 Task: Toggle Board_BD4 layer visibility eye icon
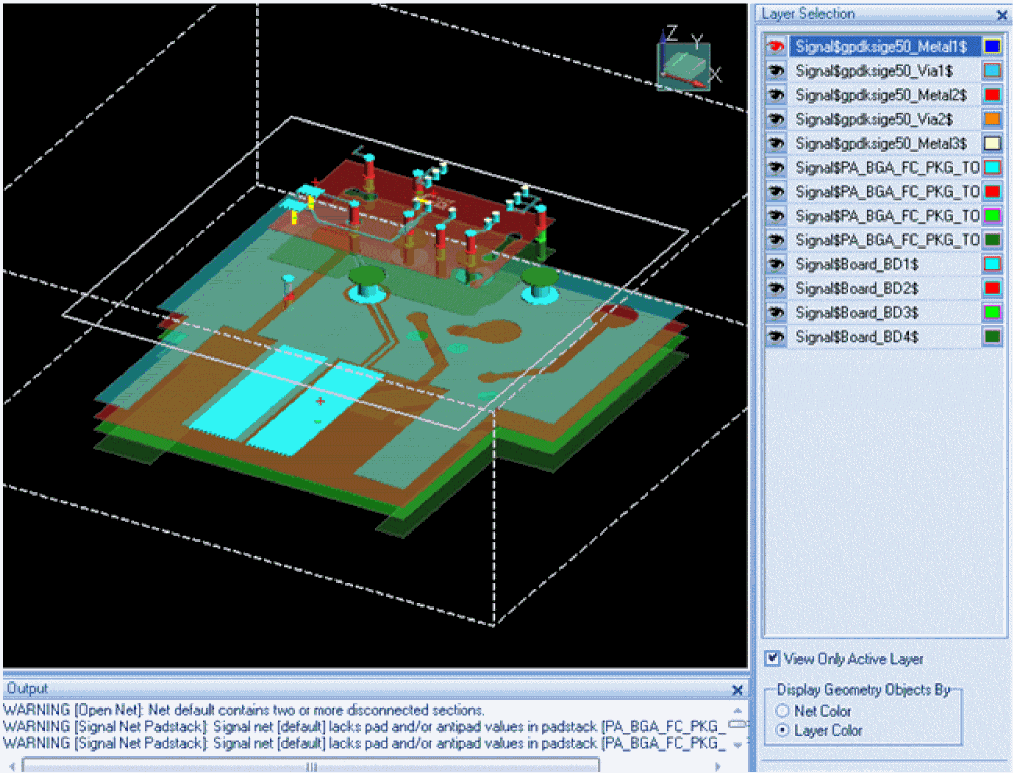(775, 337)
